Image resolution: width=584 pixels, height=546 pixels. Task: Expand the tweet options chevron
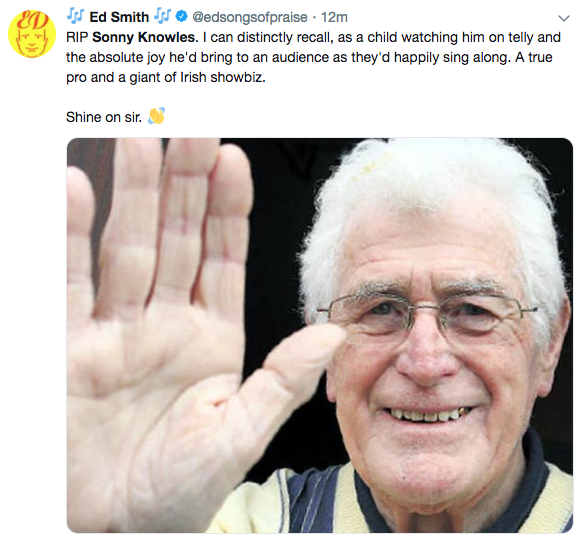564,18
